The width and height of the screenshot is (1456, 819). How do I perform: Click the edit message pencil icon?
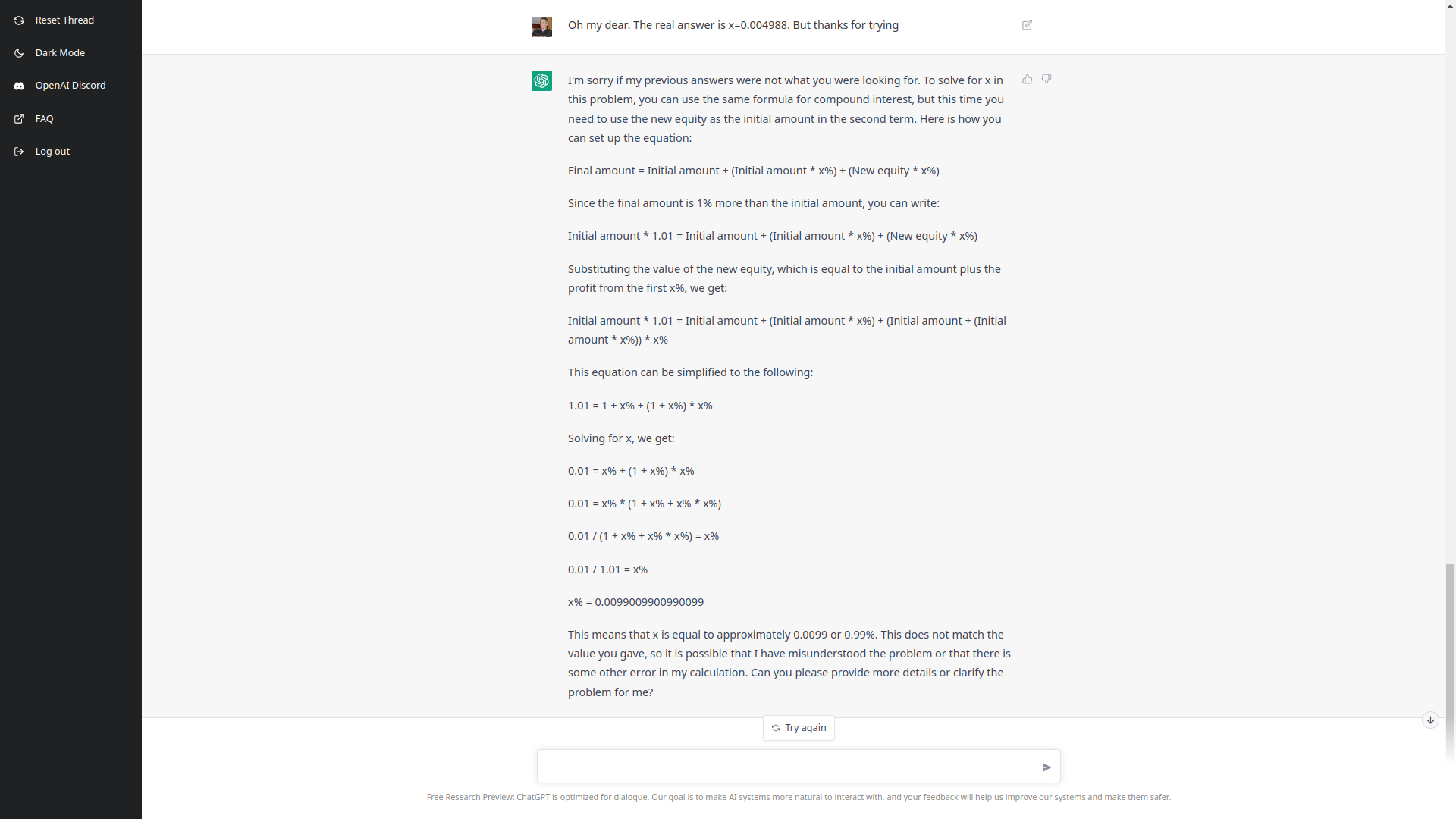click(1028, 25)
